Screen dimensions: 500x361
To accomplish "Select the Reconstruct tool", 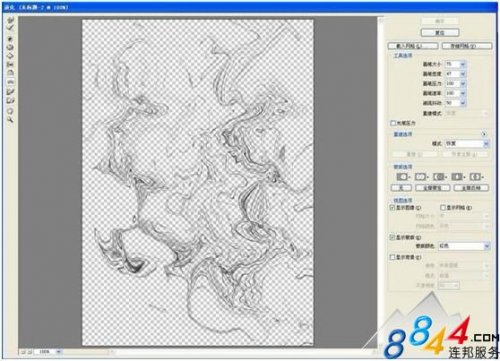I will click(11, 29).
